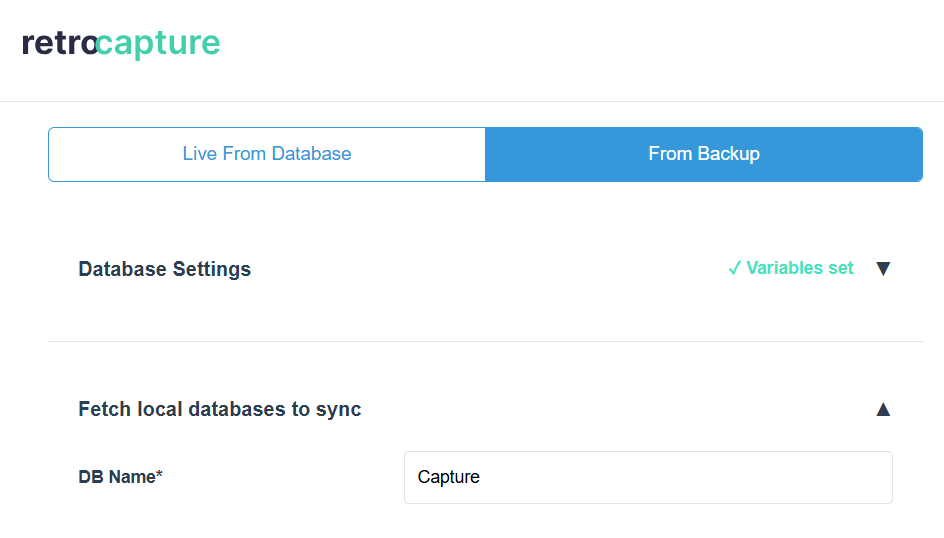
Task: Click the Database Settings heading
Action: coord(165,269)
